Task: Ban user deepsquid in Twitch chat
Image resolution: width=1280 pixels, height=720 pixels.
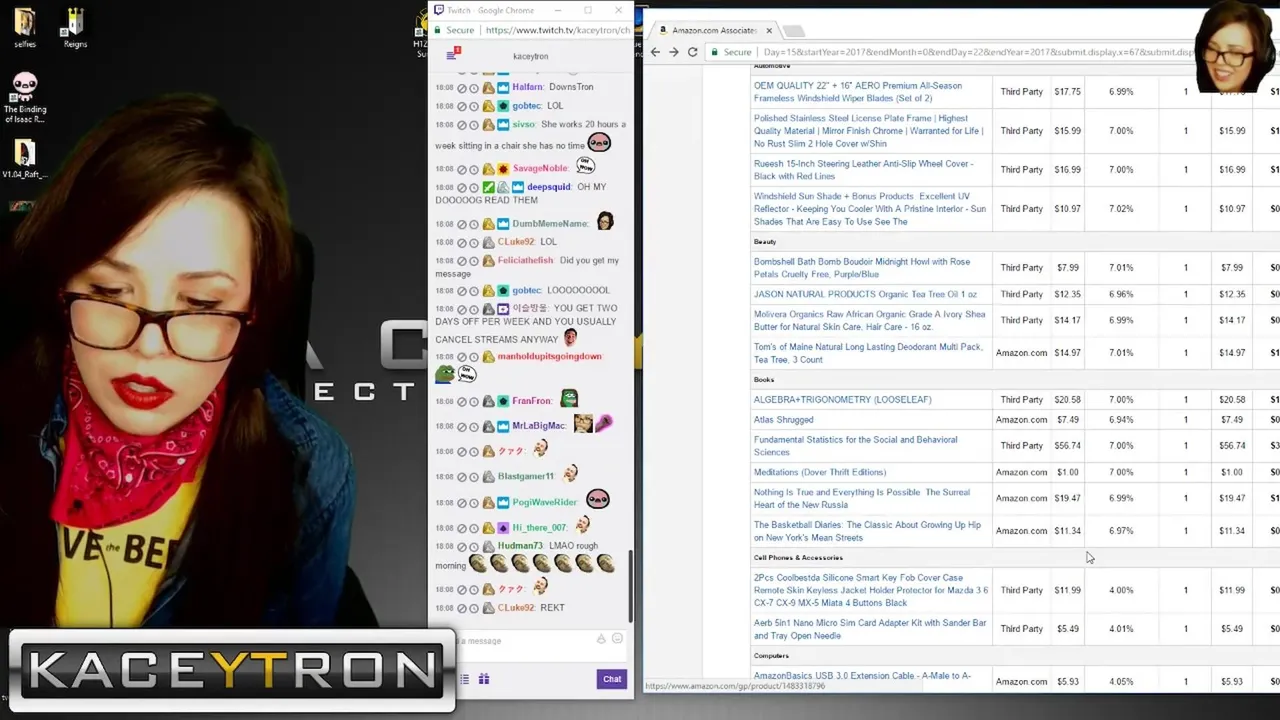Action: (x=462, y=187)
